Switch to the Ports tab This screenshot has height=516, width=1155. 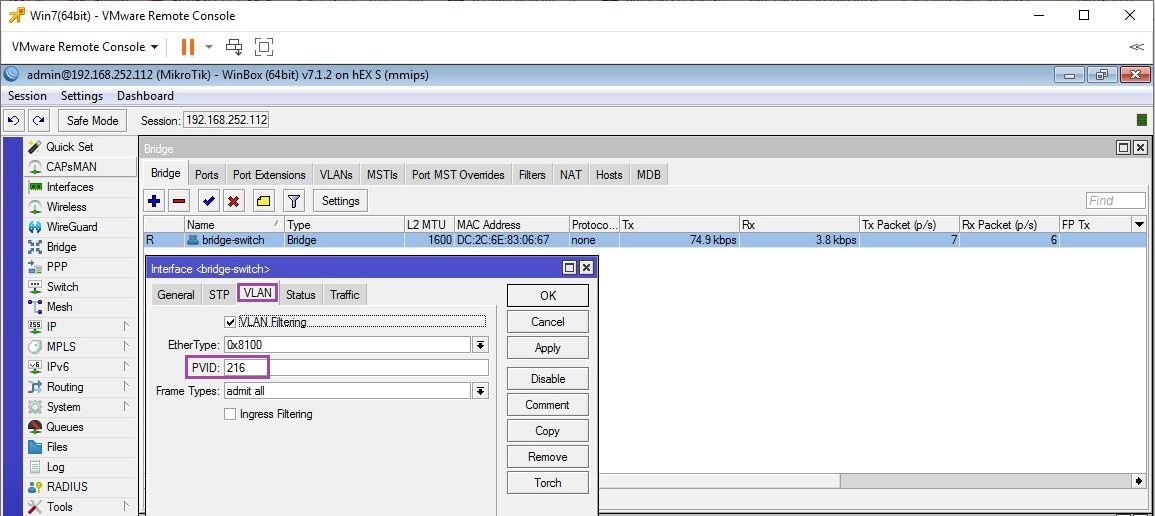tap(206, 174)
